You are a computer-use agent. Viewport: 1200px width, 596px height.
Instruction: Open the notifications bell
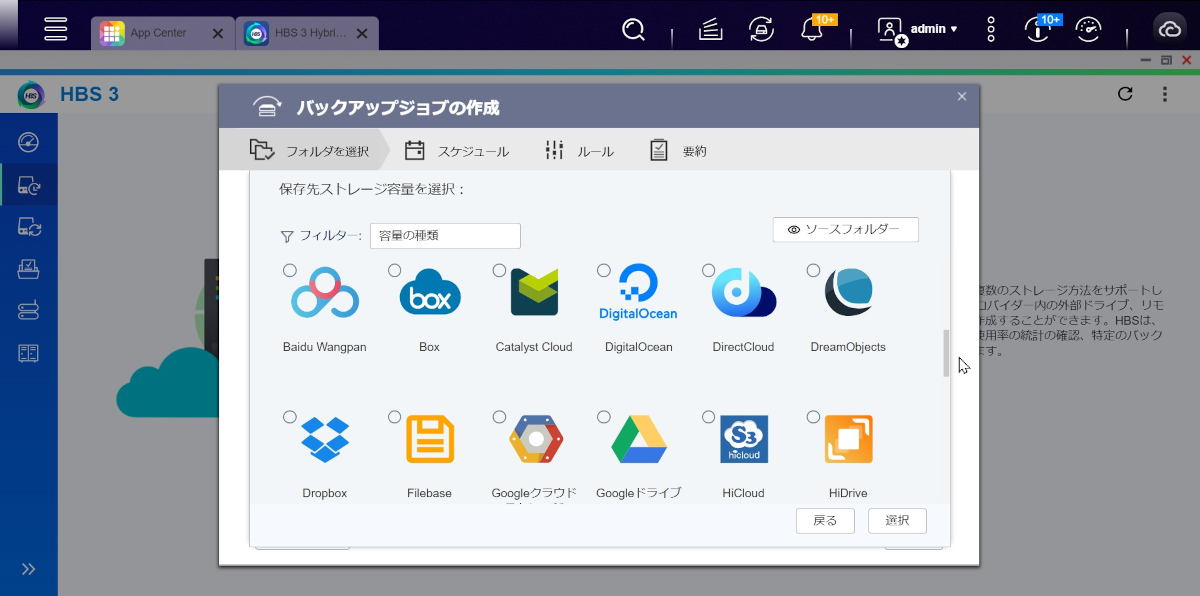[x=812, y=30]
